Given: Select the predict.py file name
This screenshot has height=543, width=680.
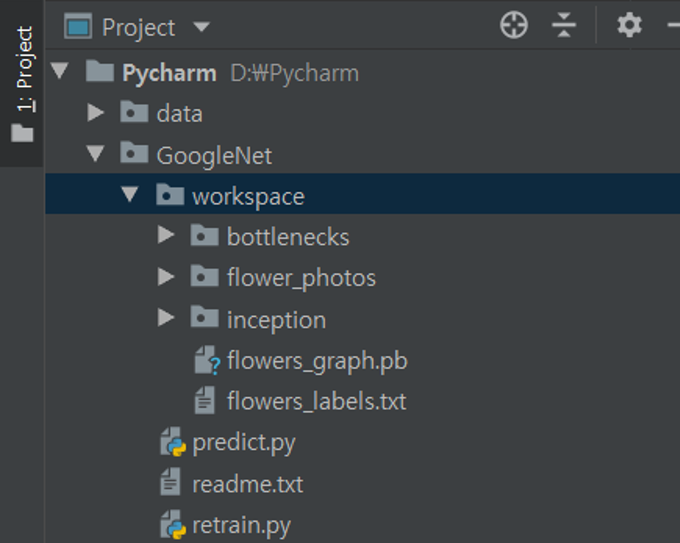Looking at the screenshot, I should (244, 444).
